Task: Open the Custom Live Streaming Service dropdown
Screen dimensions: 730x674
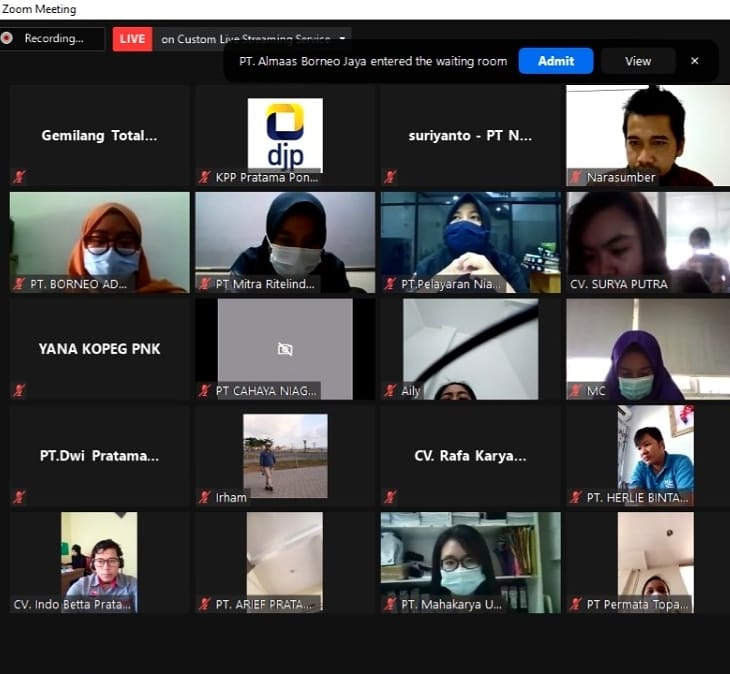Action: click(343, 39)
